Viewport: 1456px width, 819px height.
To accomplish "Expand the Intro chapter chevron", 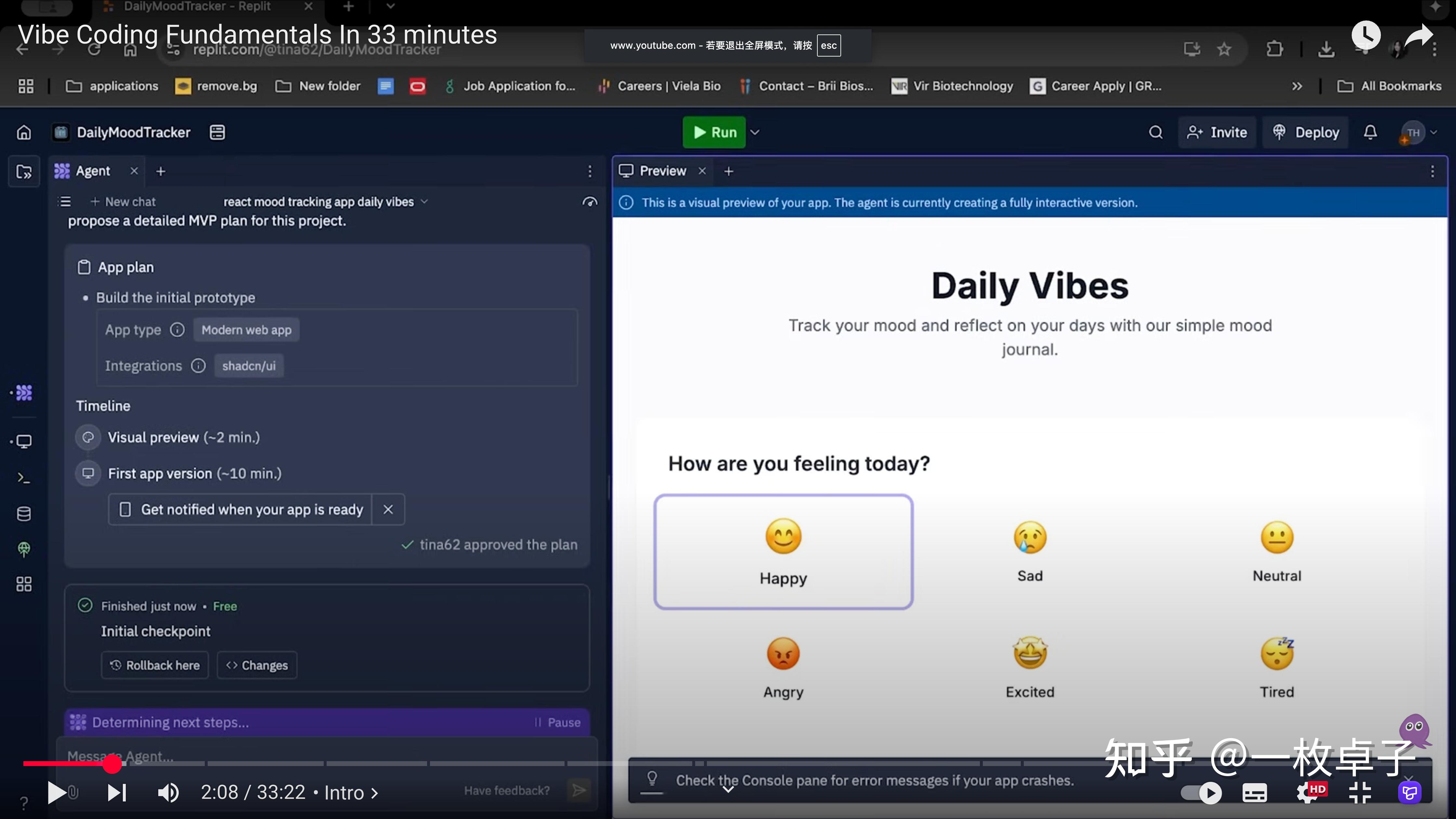I will pos(375,793).
